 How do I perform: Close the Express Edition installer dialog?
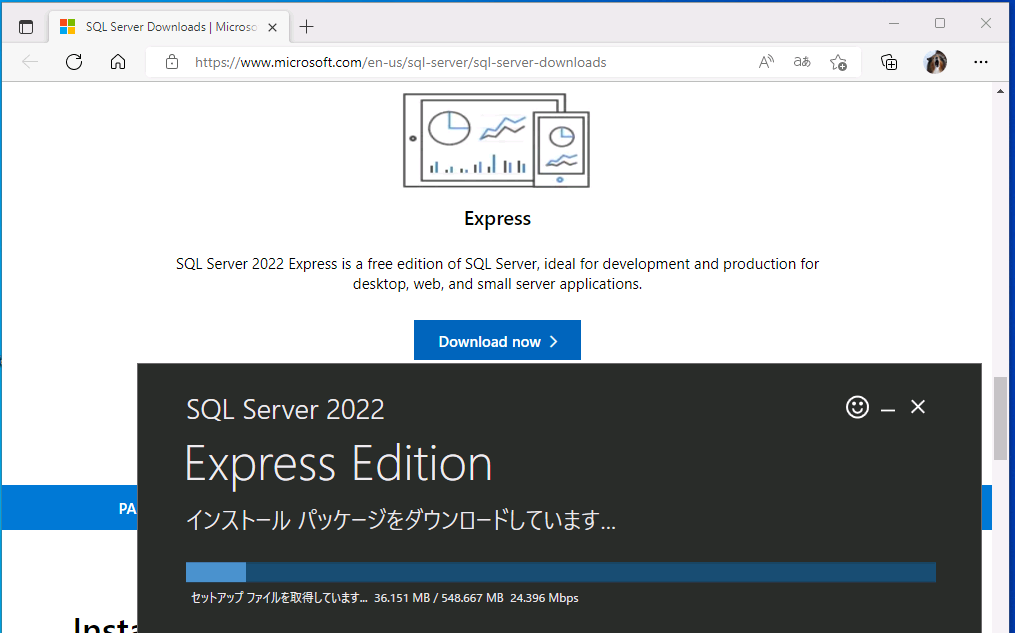point(918,407)
